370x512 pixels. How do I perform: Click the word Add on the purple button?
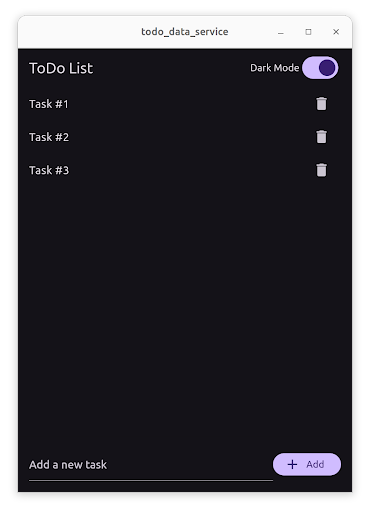click(x=315, y=464)
